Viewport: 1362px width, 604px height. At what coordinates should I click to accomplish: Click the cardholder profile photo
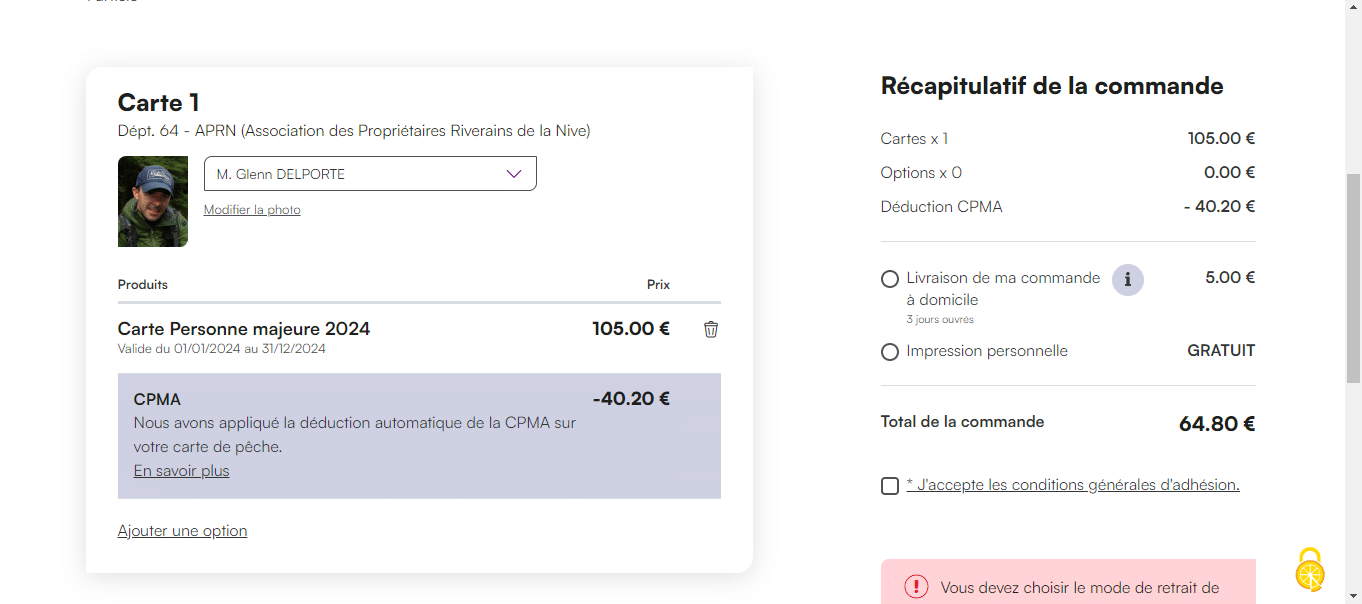point(153,201)
